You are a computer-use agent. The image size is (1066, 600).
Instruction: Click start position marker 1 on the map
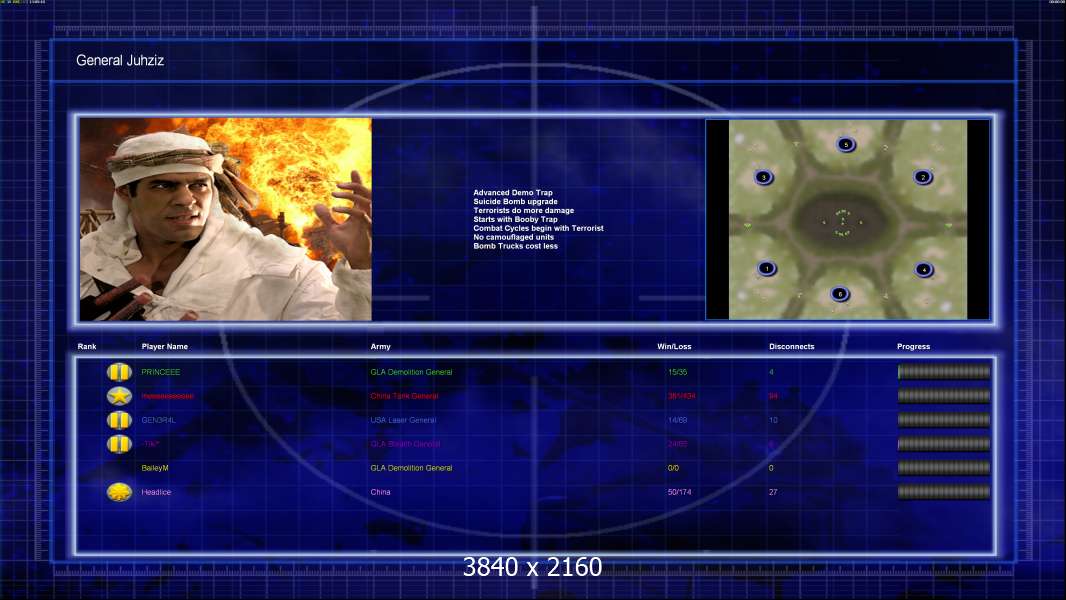(767, 268)
